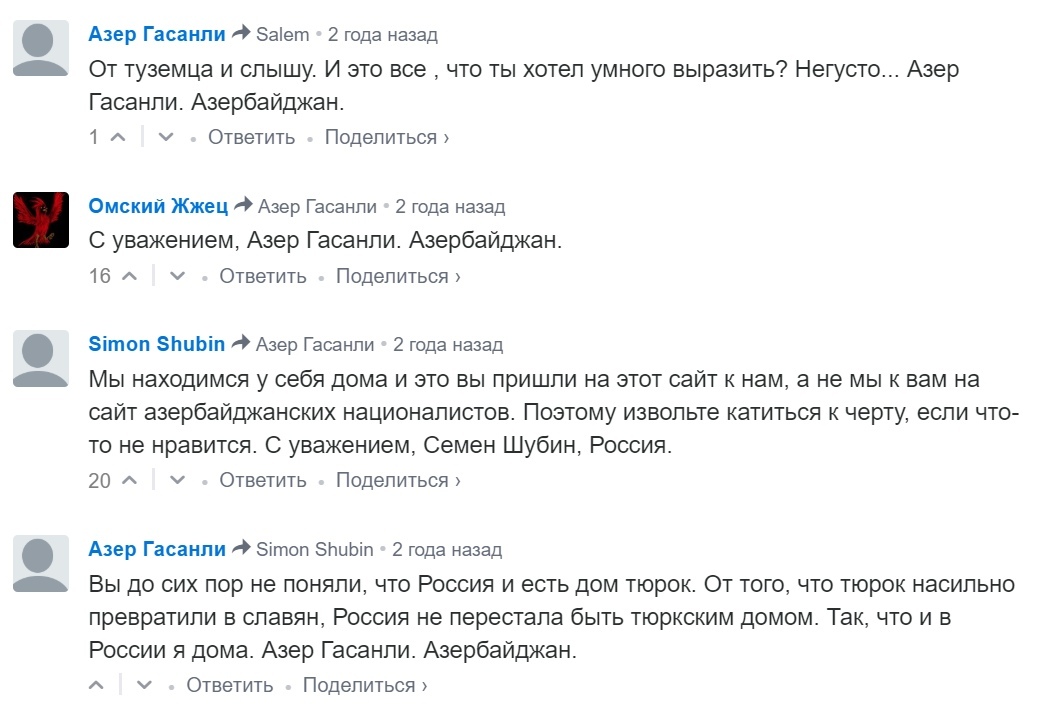Screen dimensions: 1045x707
Task: Expand share options under Simon Shubin's comment
Action: (398, 480)
